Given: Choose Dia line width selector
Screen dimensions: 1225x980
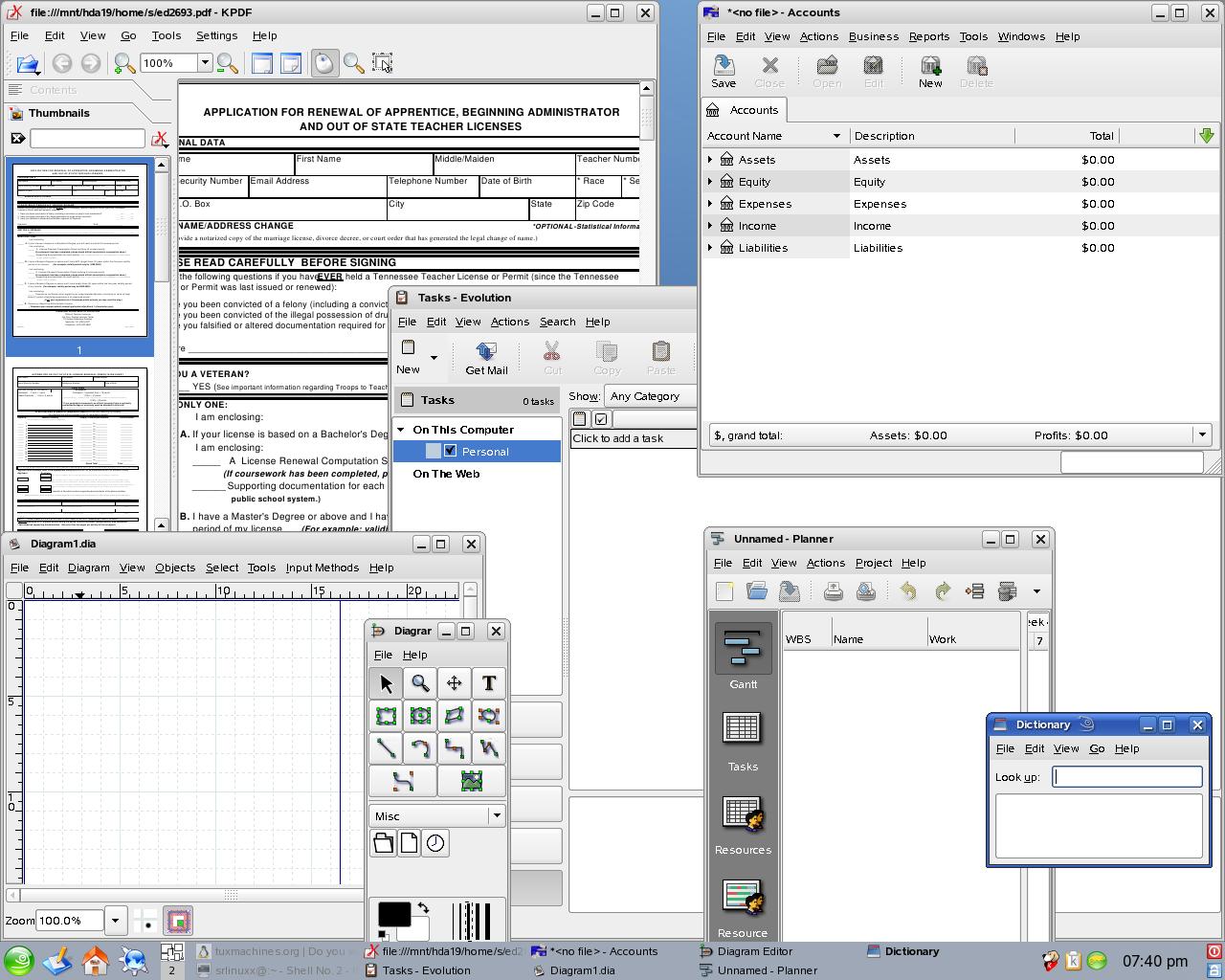Looking at the screenshot, I should [x=471, y=921].
